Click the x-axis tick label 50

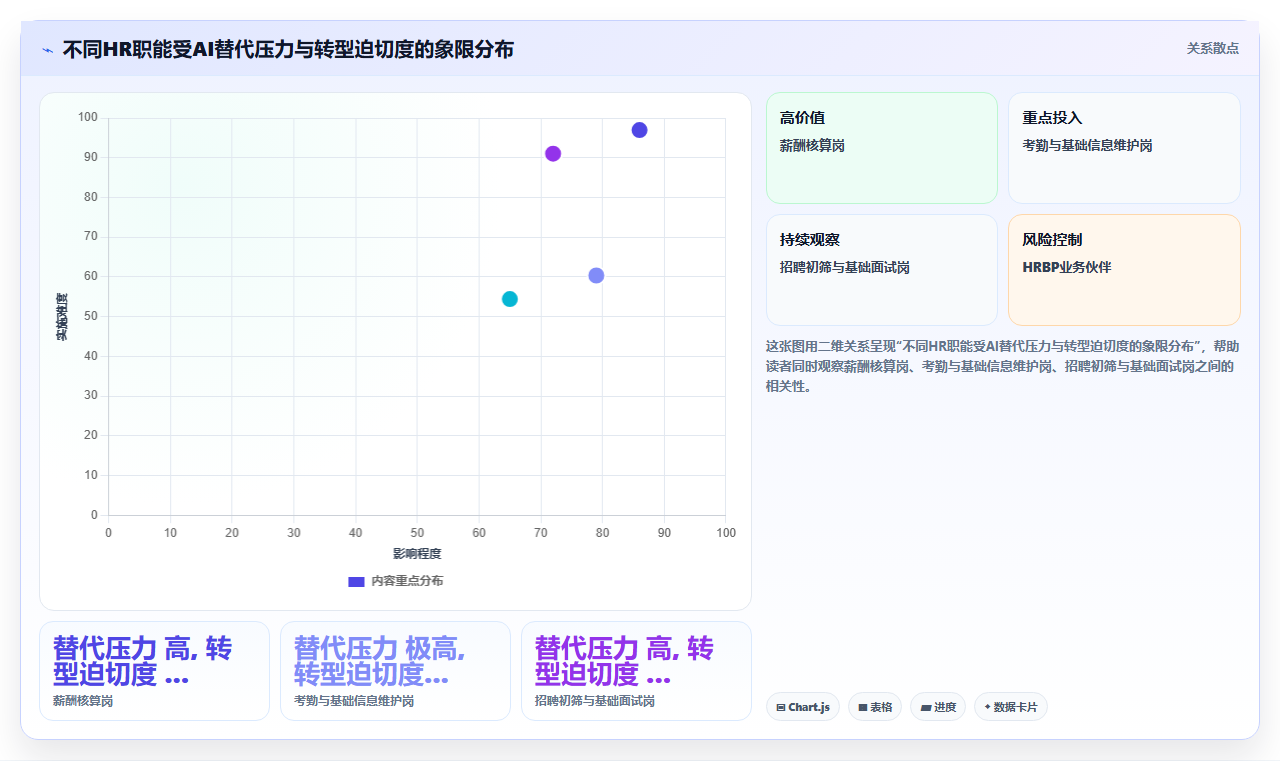[x=417, y=533]
